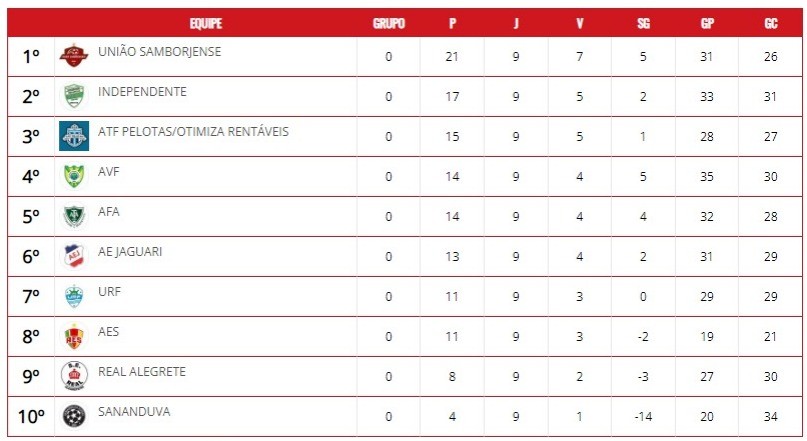The height and width of the screenshot is (441, 807).
Task: Select the ATF Pelotas team logo
Action: (74, 136)
